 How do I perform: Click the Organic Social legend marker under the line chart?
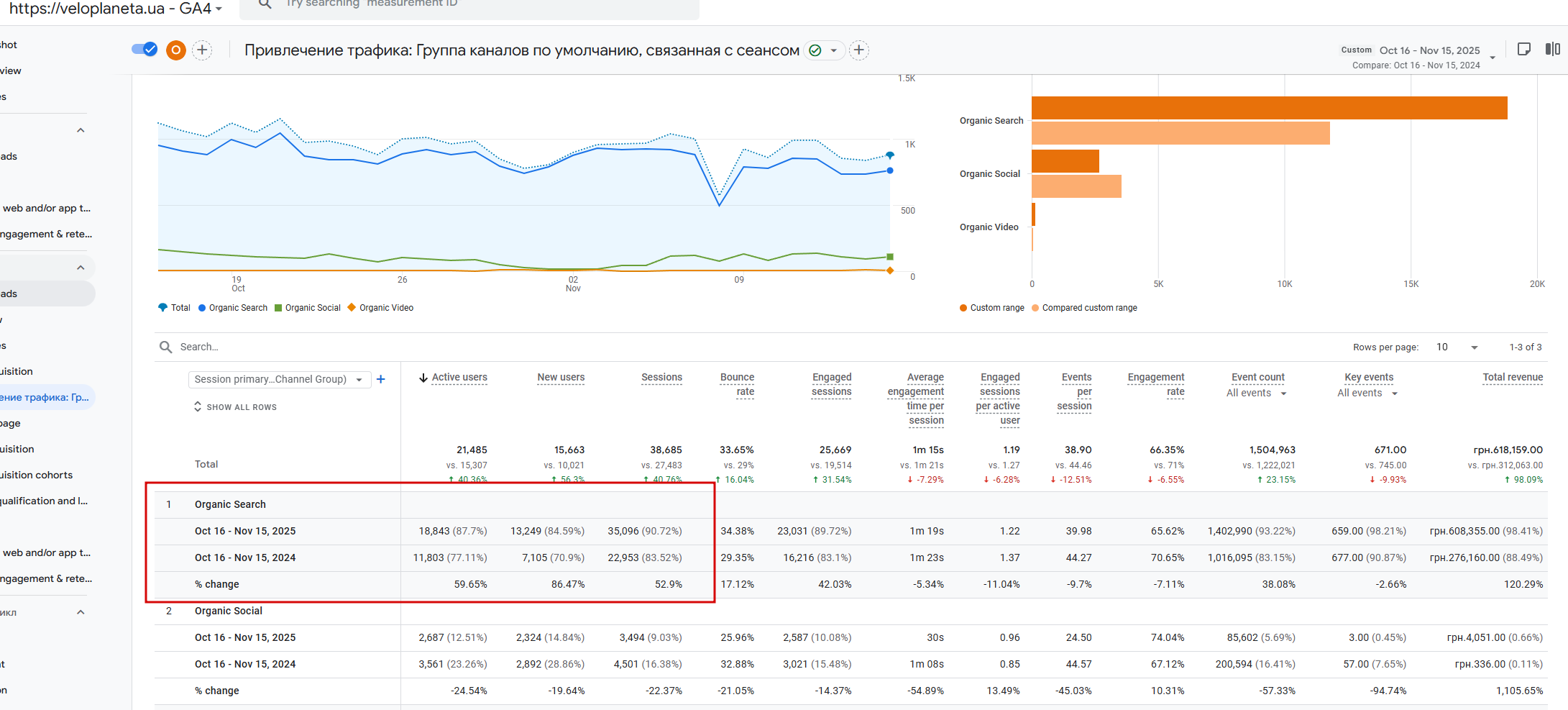point(278,308)
